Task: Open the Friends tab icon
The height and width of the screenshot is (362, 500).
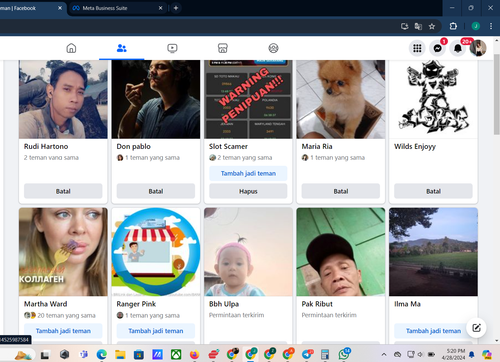Action: click(122, 48)
